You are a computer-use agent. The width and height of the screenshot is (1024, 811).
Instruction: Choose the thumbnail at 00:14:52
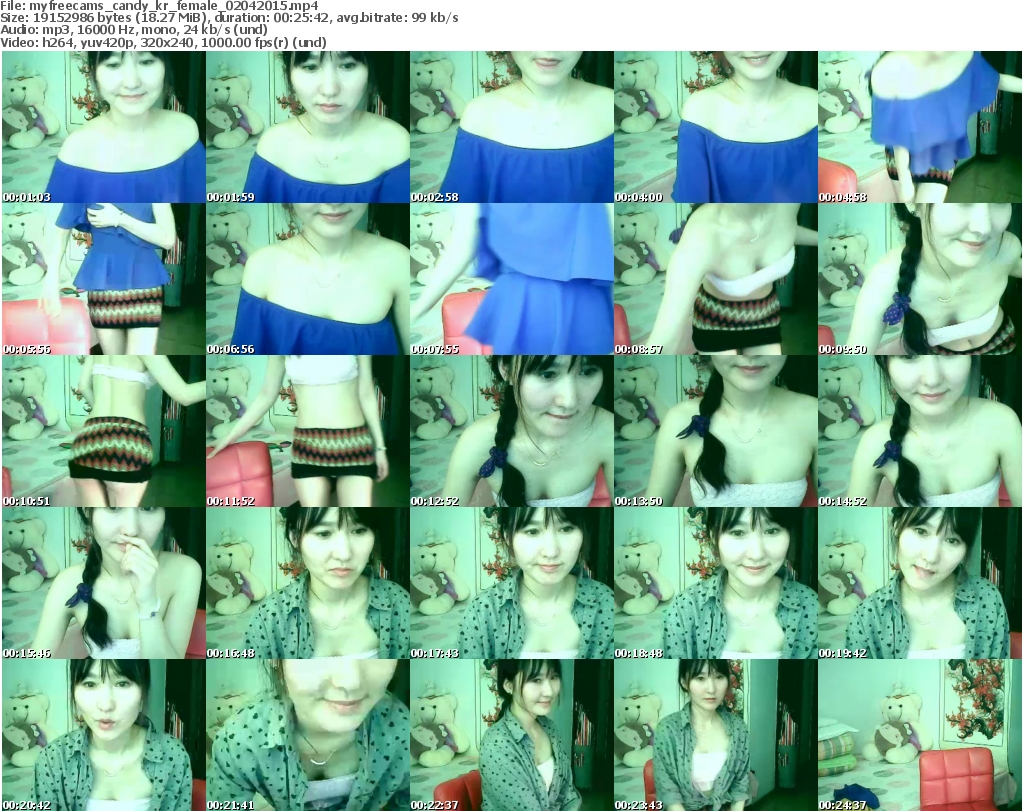tap(920, 432)
